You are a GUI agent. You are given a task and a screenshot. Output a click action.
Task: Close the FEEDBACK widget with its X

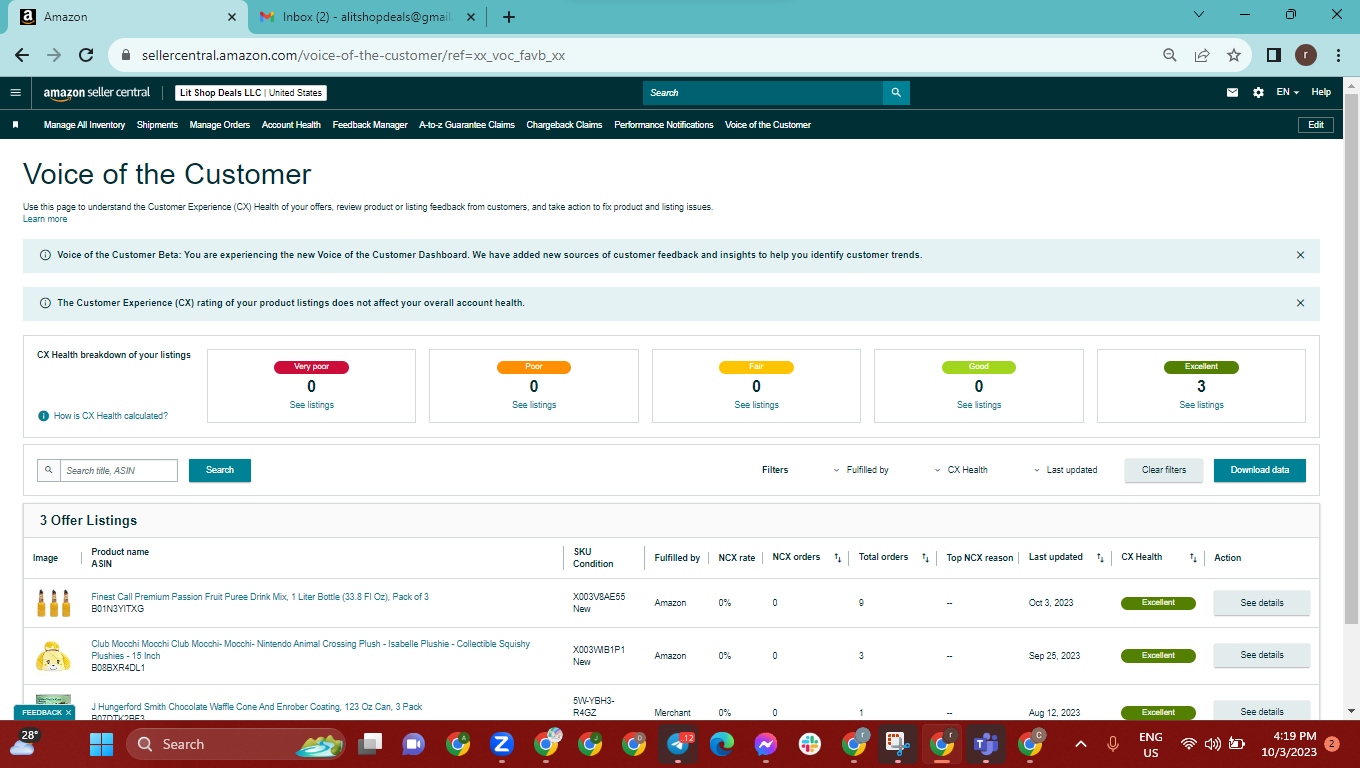68,713
